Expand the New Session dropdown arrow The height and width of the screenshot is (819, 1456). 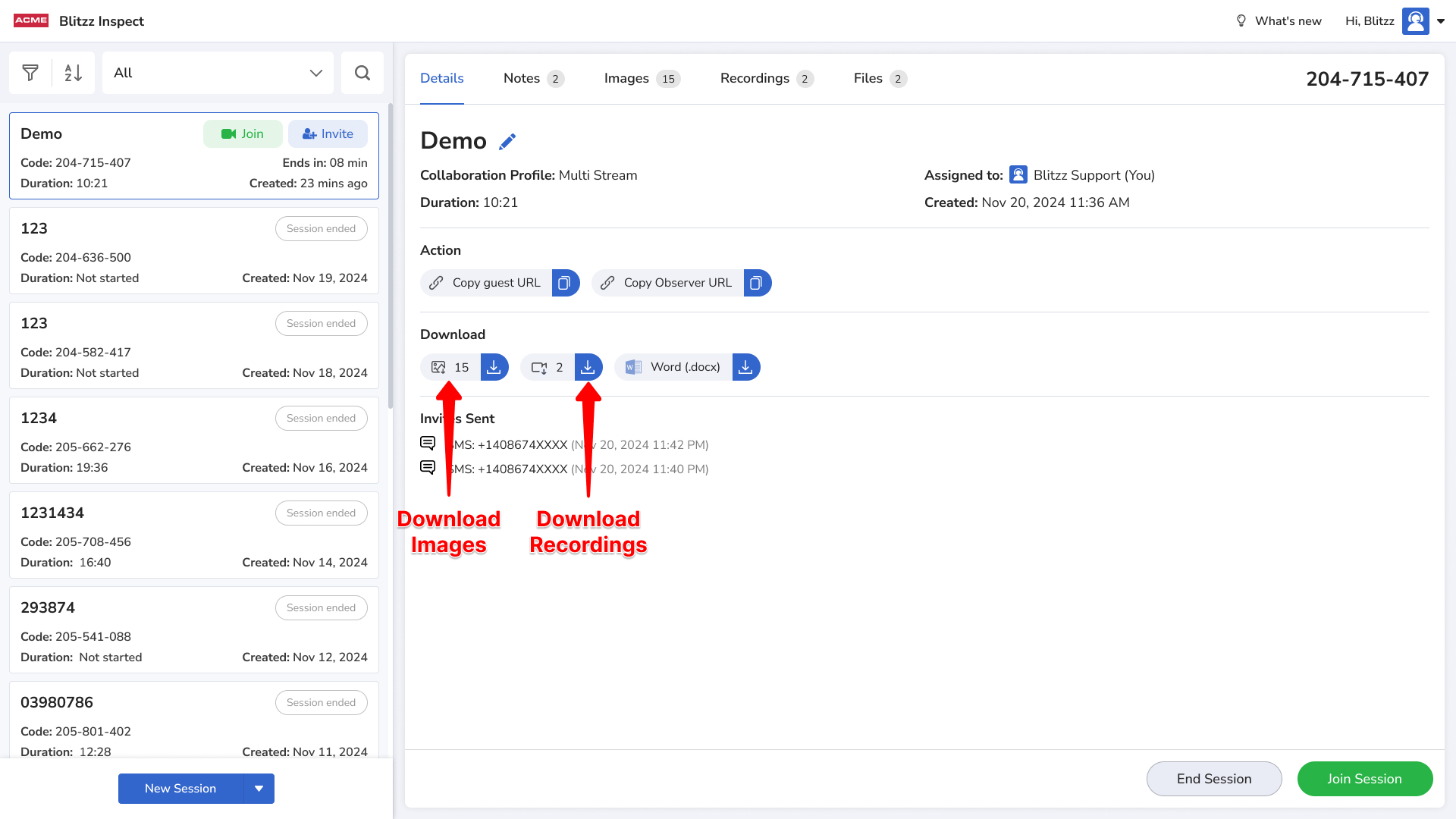point(259,789)
